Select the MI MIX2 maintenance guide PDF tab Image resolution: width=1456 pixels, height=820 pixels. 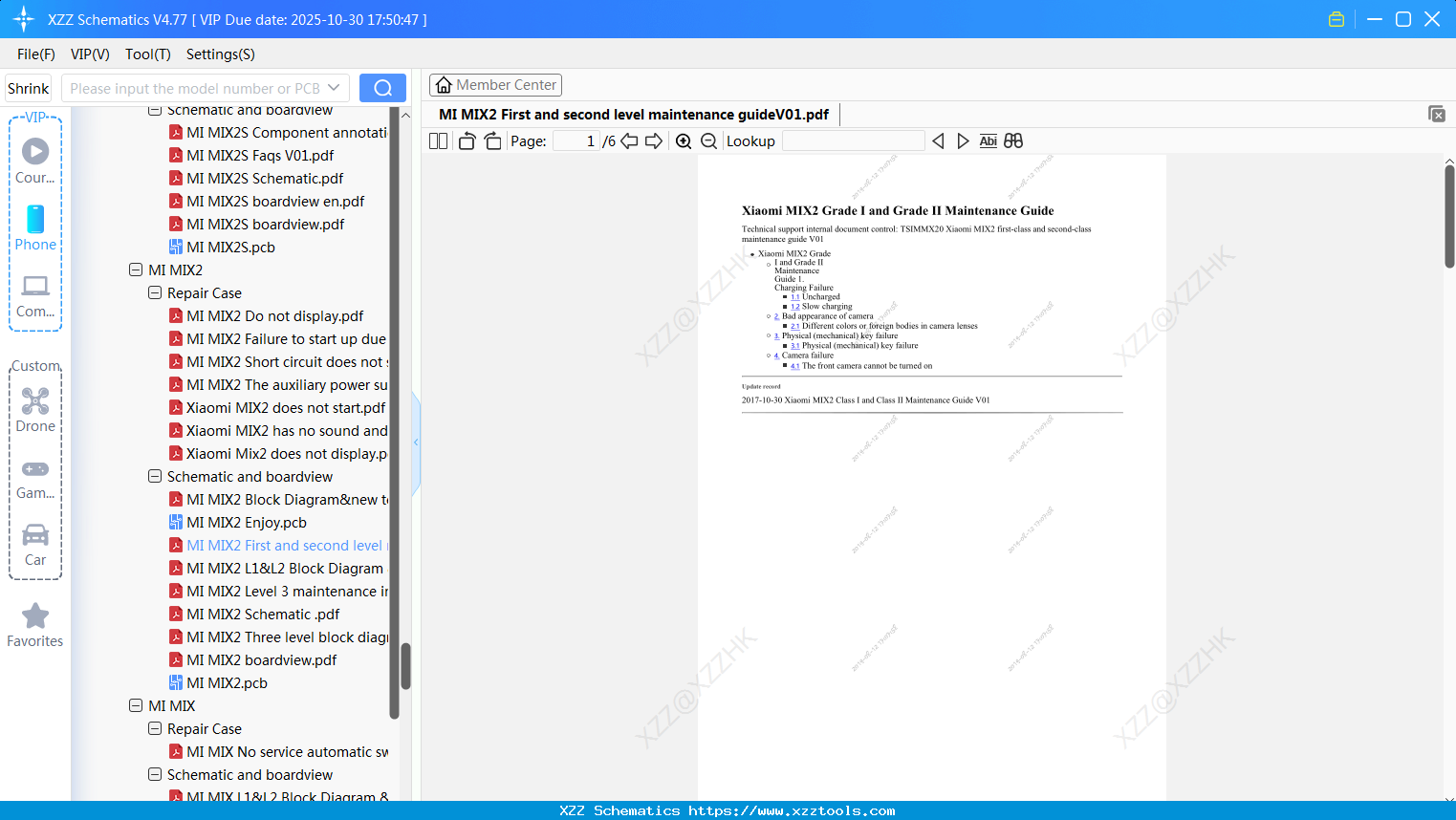[634, 115]
